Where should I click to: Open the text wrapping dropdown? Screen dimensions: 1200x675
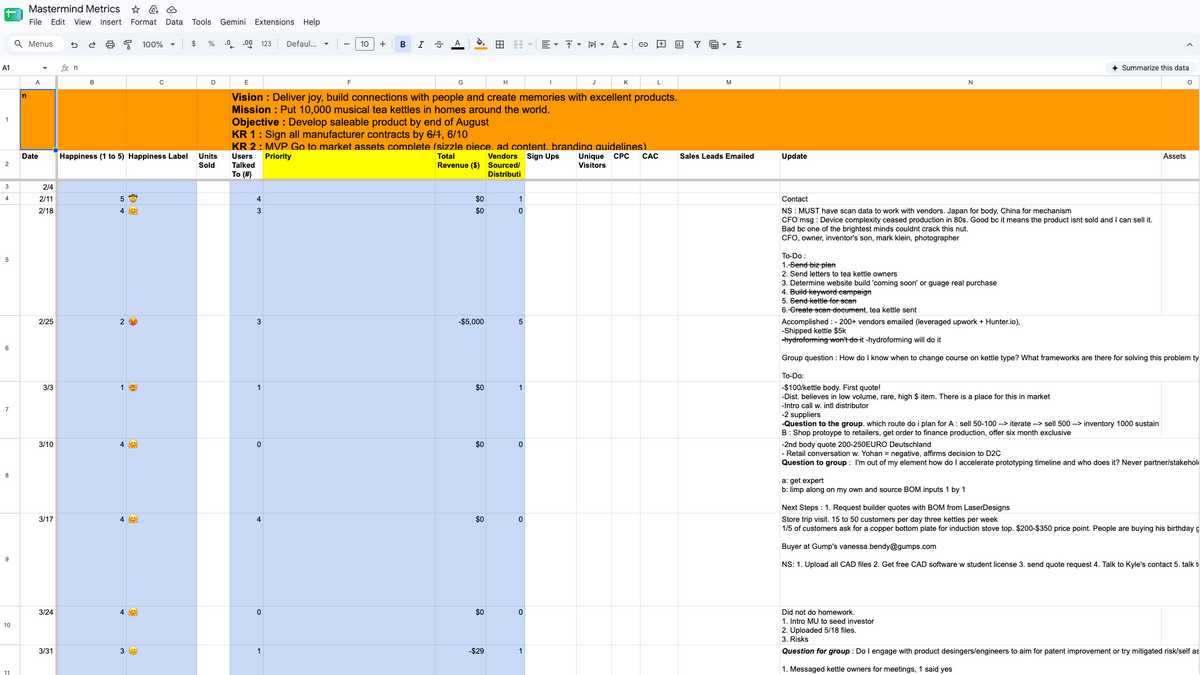[595, 44]
